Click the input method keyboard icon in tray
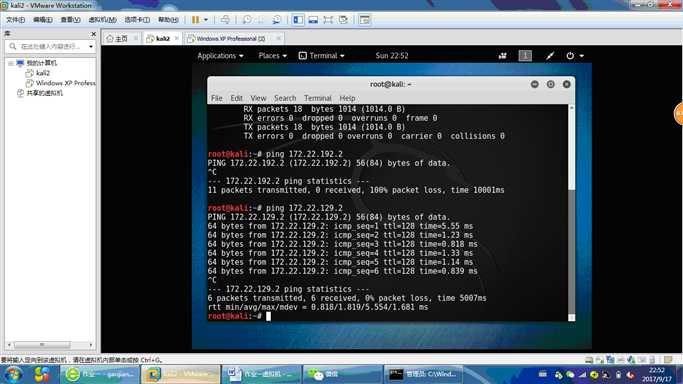683x384 pixels. [542, 374]
